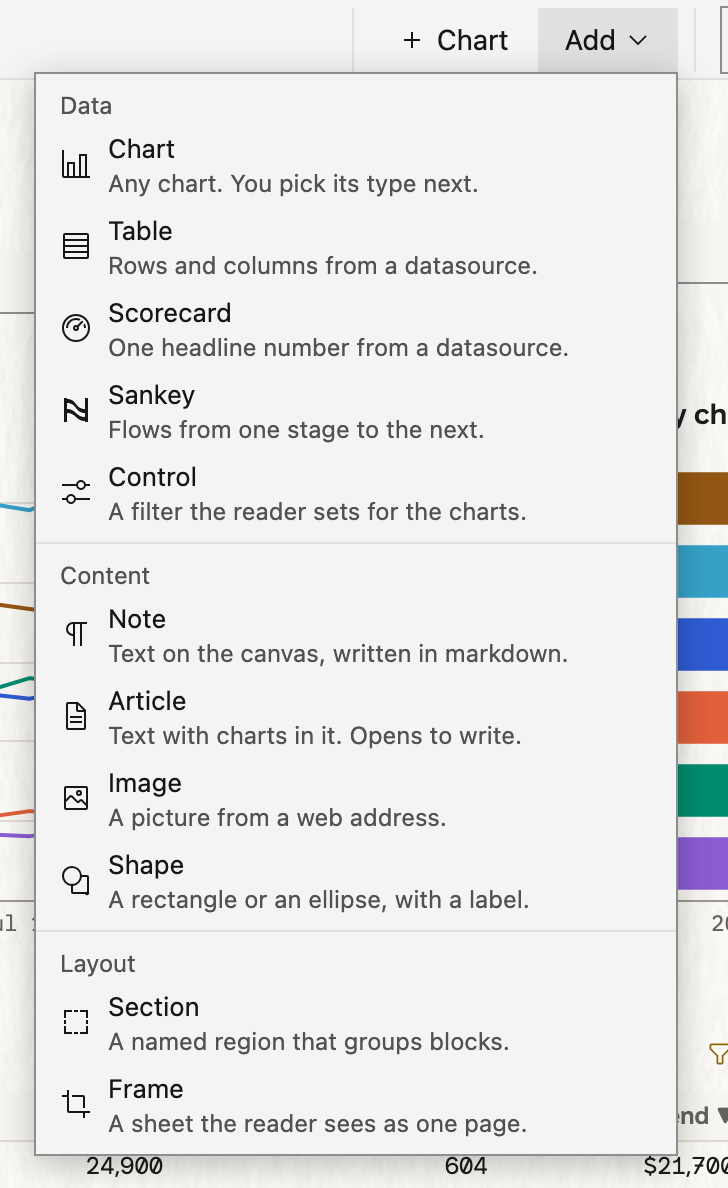Click the light blue legend color bar
Viewport: 728px width, 1188px height.
(x=702, y=571)
